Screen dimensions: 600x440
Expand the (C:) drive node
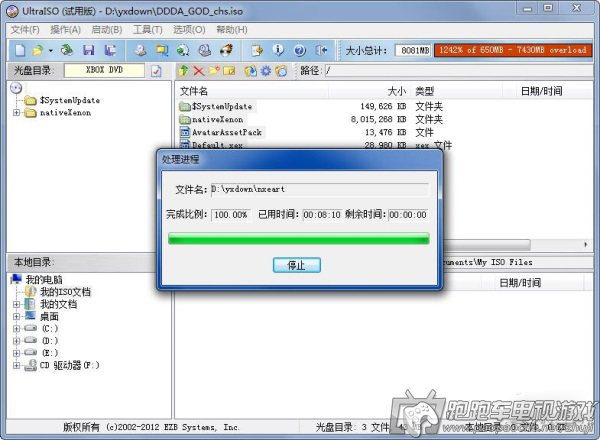[16, 329]
